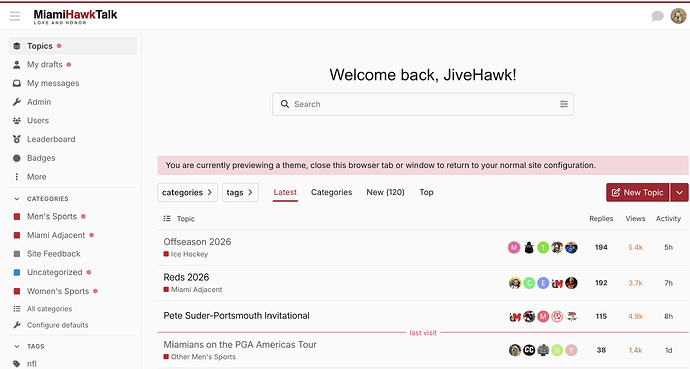Image resolution: width=690 pixels, height=369 pixels.
Task: Create a New Topic
Action: click(638, 193)
